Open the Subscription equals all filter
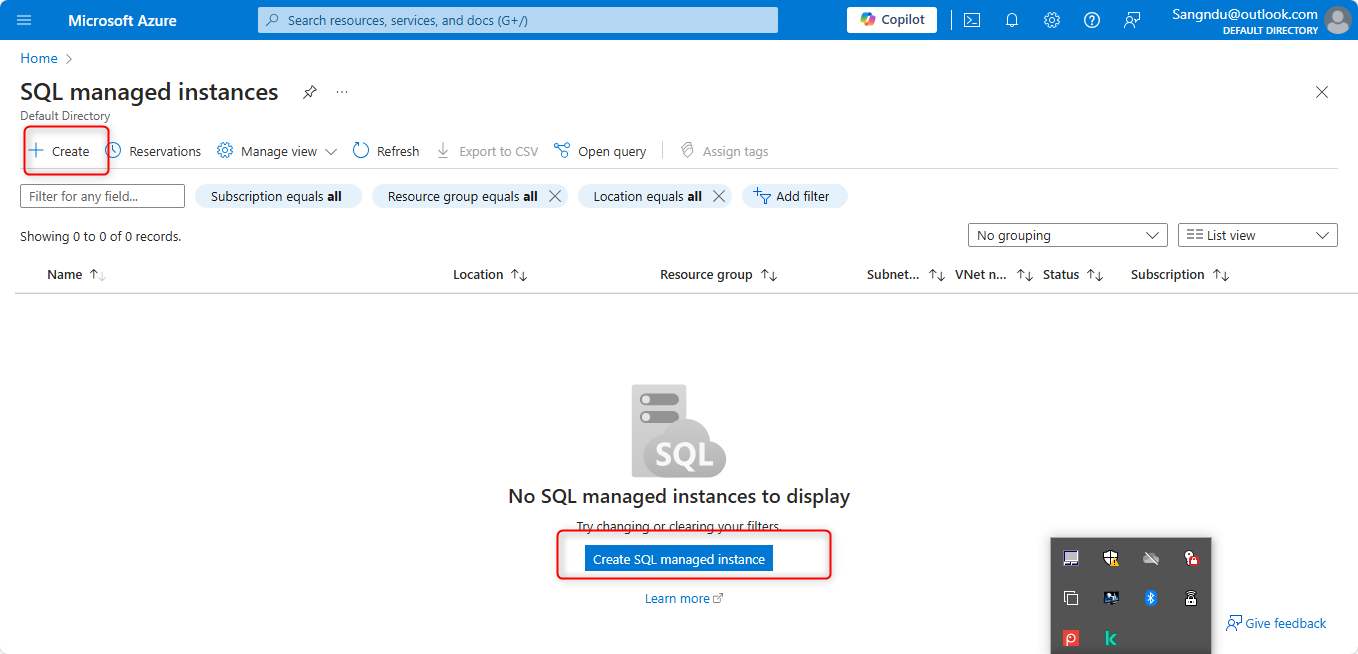Viewport: 1358px width, 654px height. [x=276, y=196]
